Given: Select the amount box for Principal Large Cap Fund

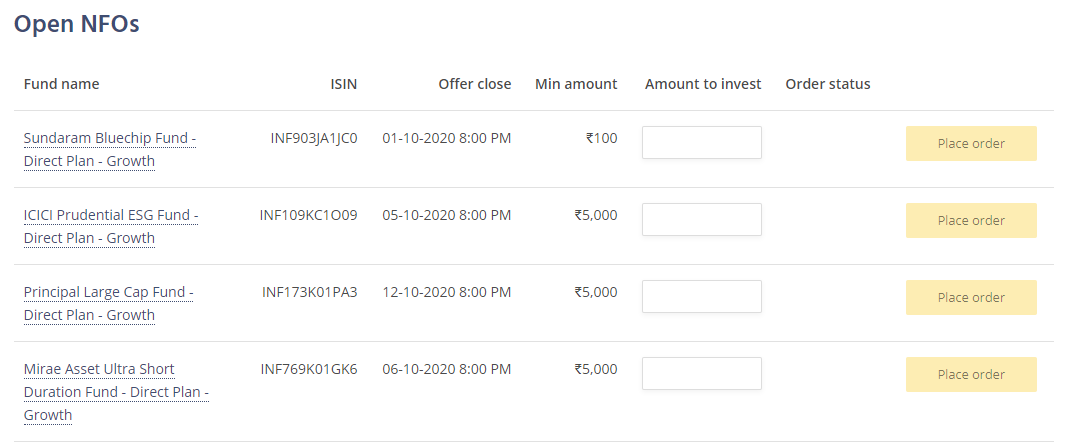Looking at the screenshot, I should pyautogui.click(x=701, y=297).
